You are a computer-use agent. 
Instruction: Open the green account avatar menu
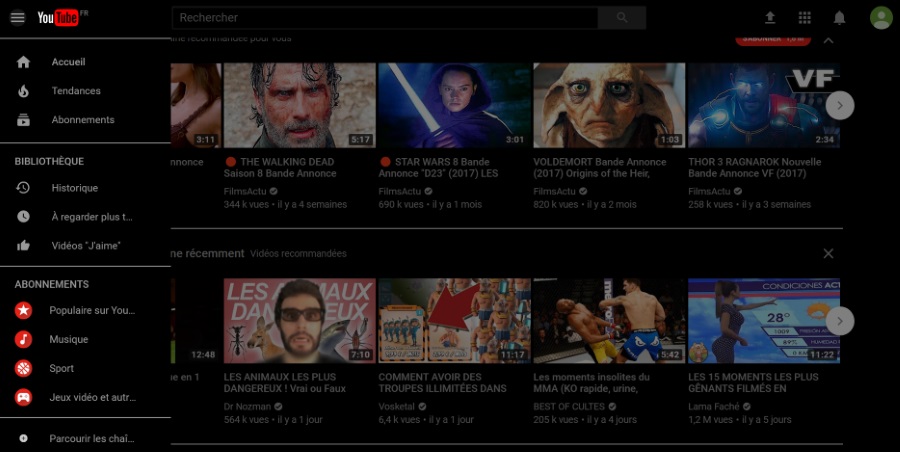coord(881,17)
